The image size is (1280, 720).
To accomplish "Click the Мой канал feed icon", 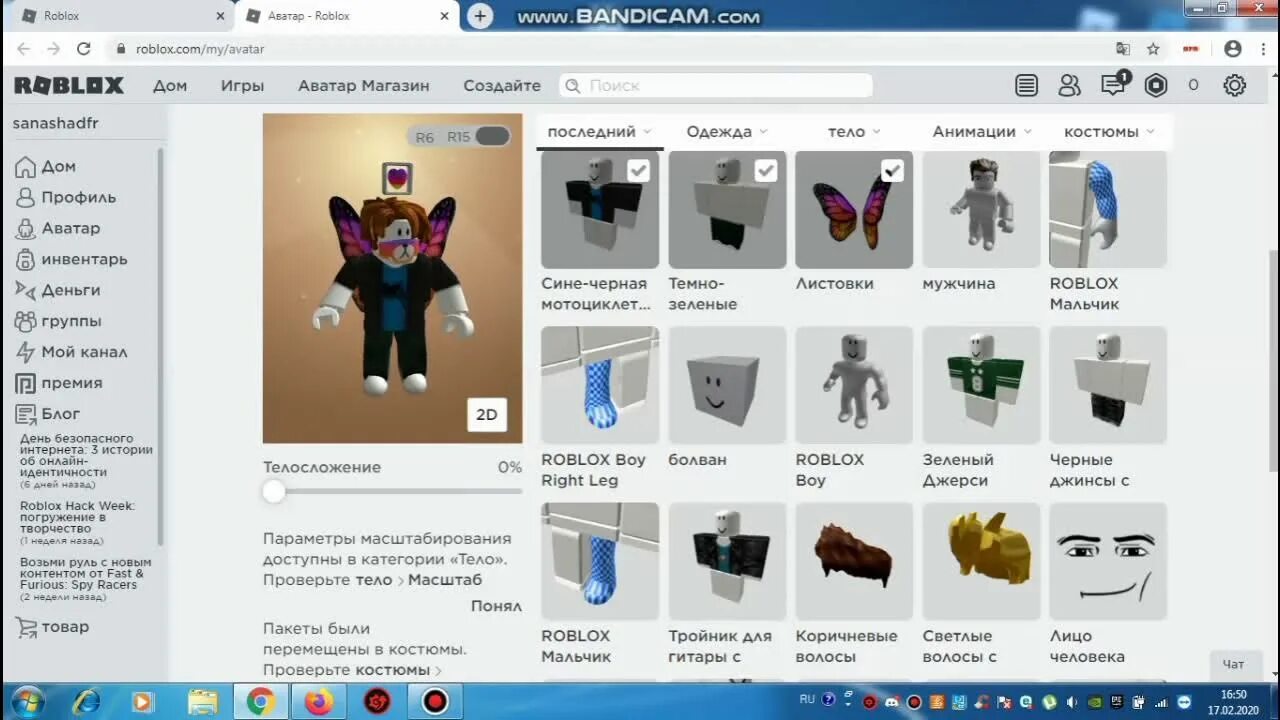I will 25,352.
